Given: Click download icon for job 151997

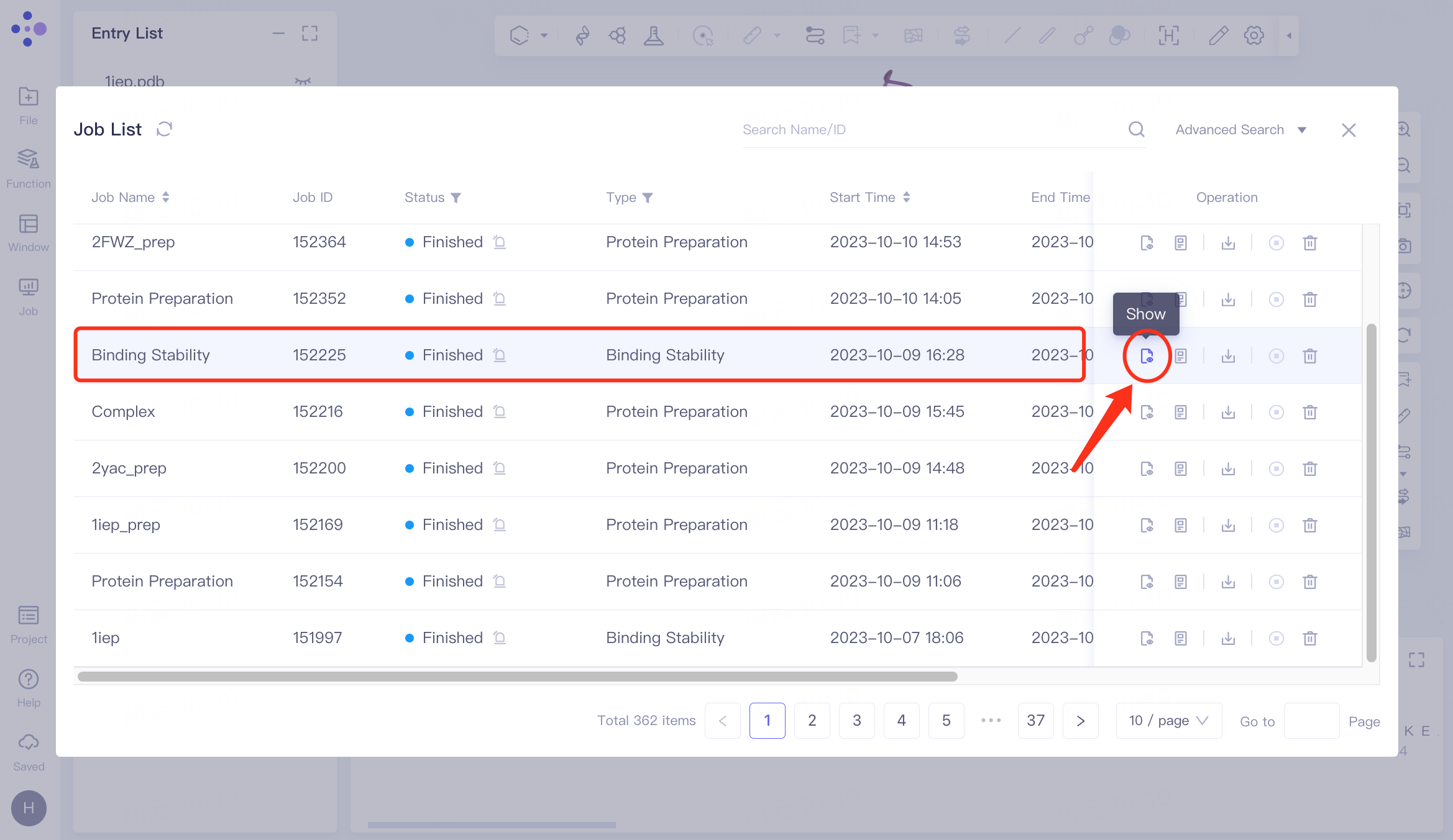Looking at the screenshot, I should coord(1228,639).
